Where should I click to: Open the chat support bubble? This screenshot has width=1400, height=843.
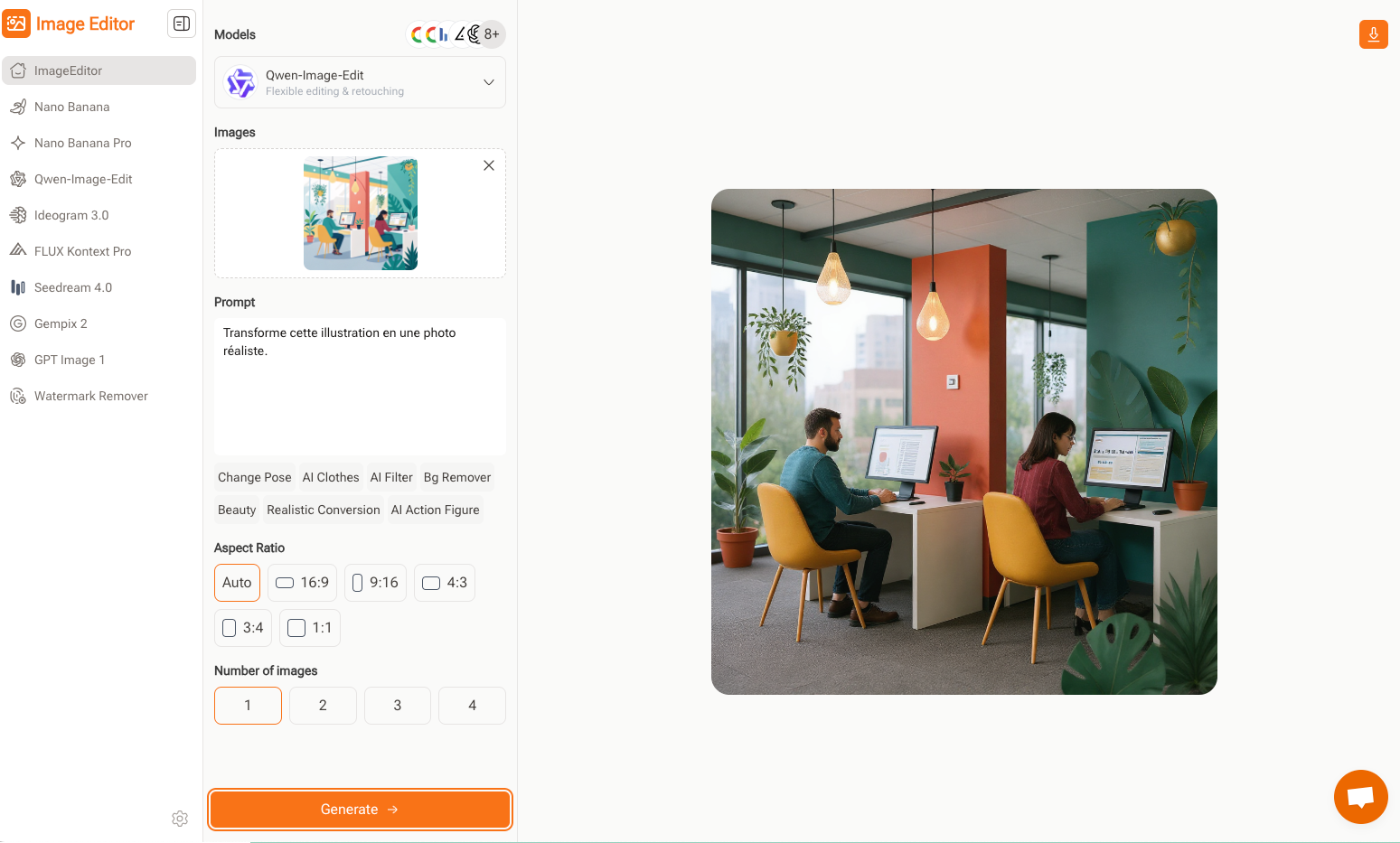pyautogui.click(x=1360, y=796)
